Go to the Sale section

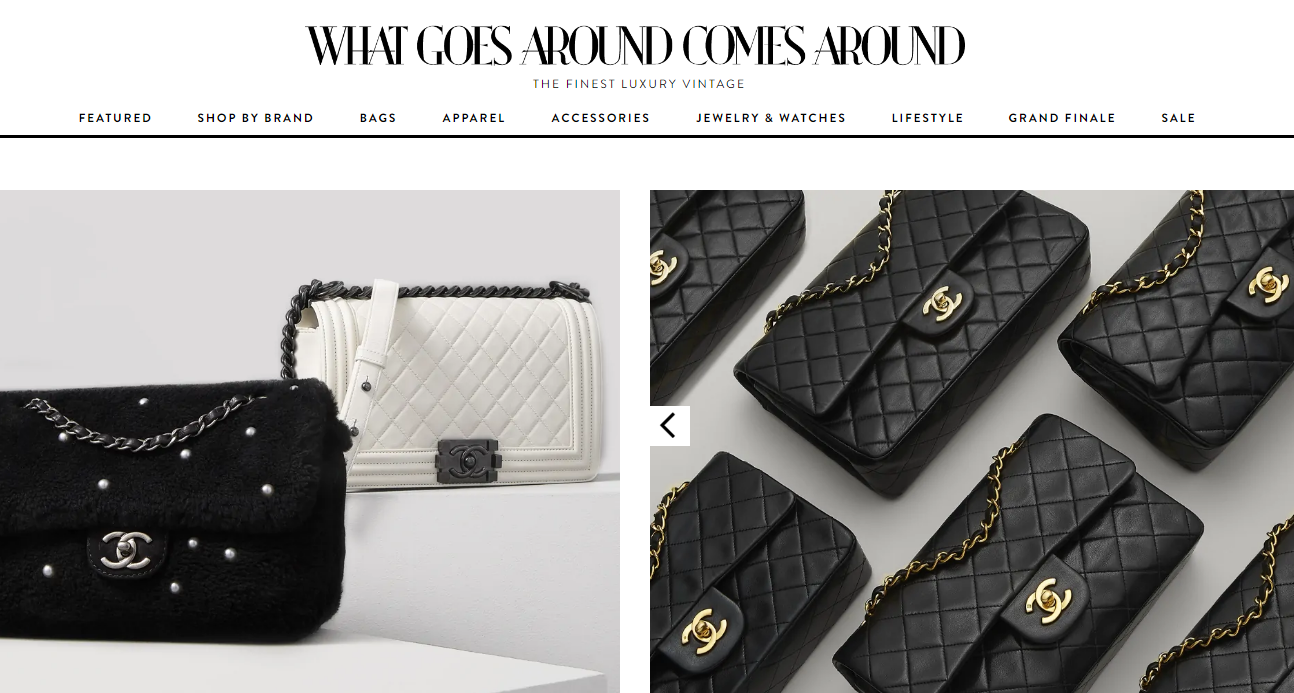click(1178, 118)
